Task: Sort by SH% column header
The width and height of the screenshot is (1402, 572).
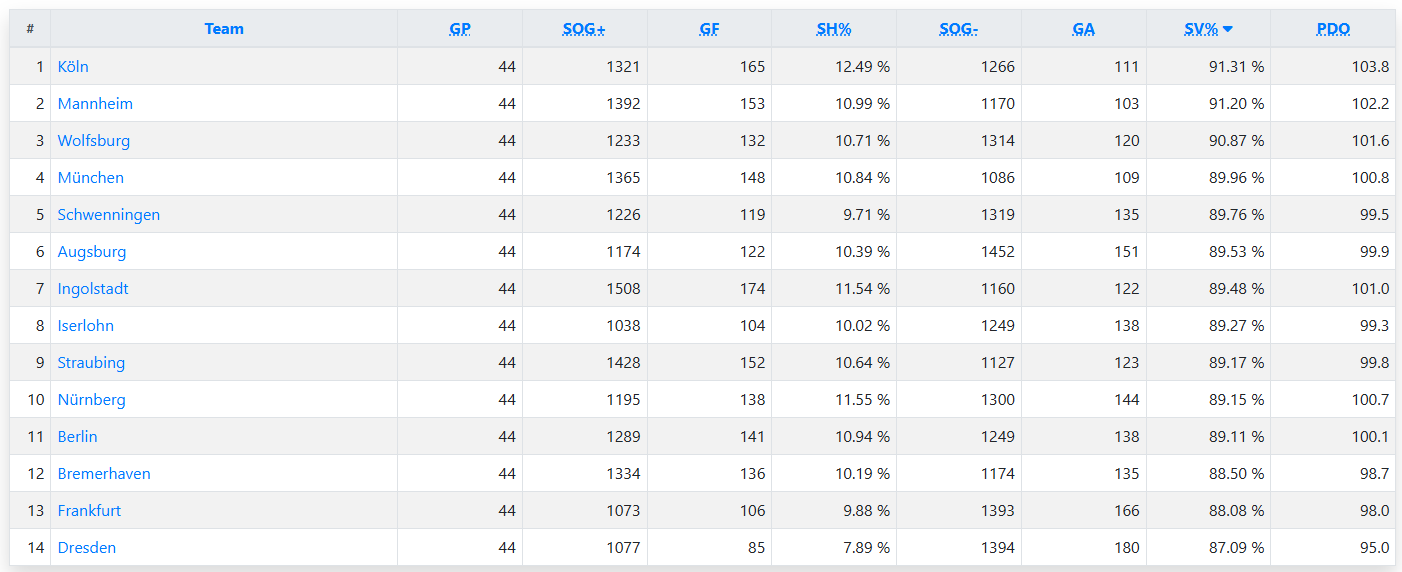Action: [x=834, y=29]
